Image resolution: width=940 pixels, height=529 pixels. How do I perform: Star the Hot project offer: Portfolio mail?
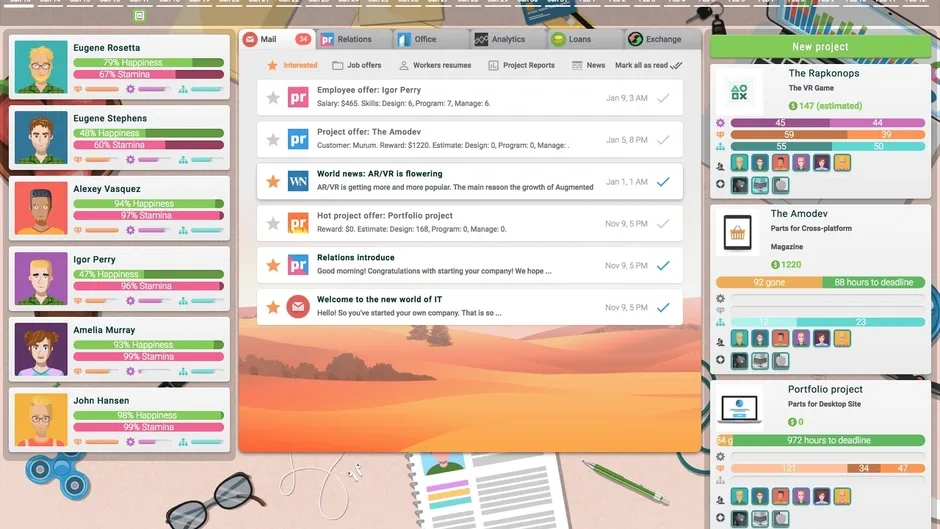[273, 223]
